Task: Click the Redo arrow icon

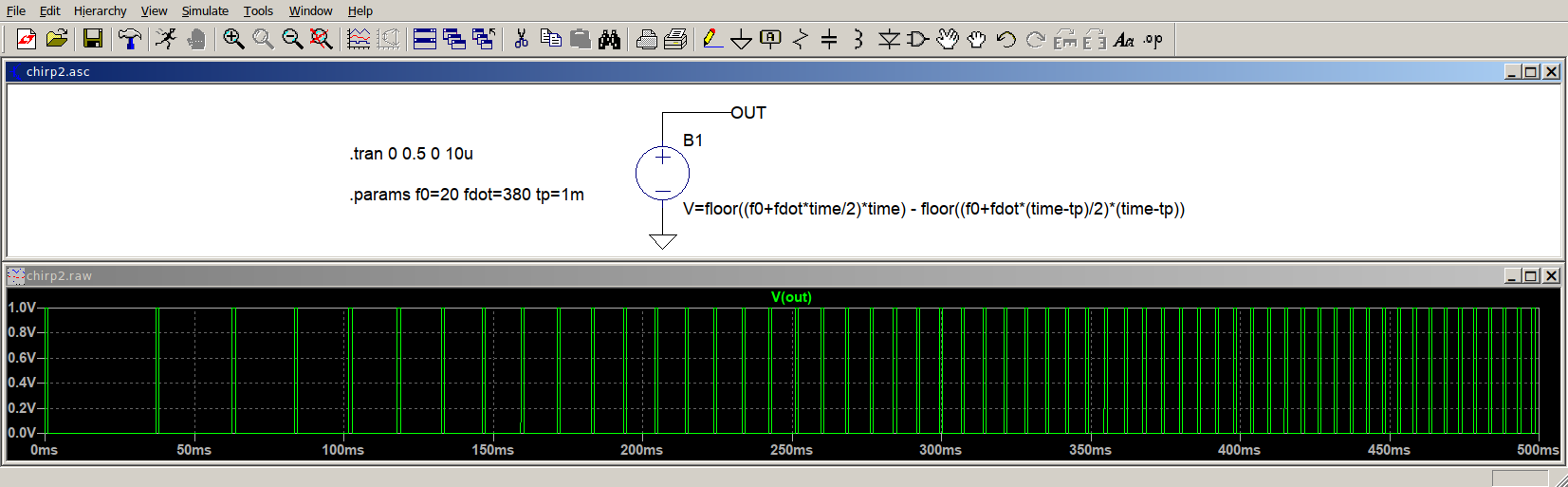Action: click(x=1036, y=39)
